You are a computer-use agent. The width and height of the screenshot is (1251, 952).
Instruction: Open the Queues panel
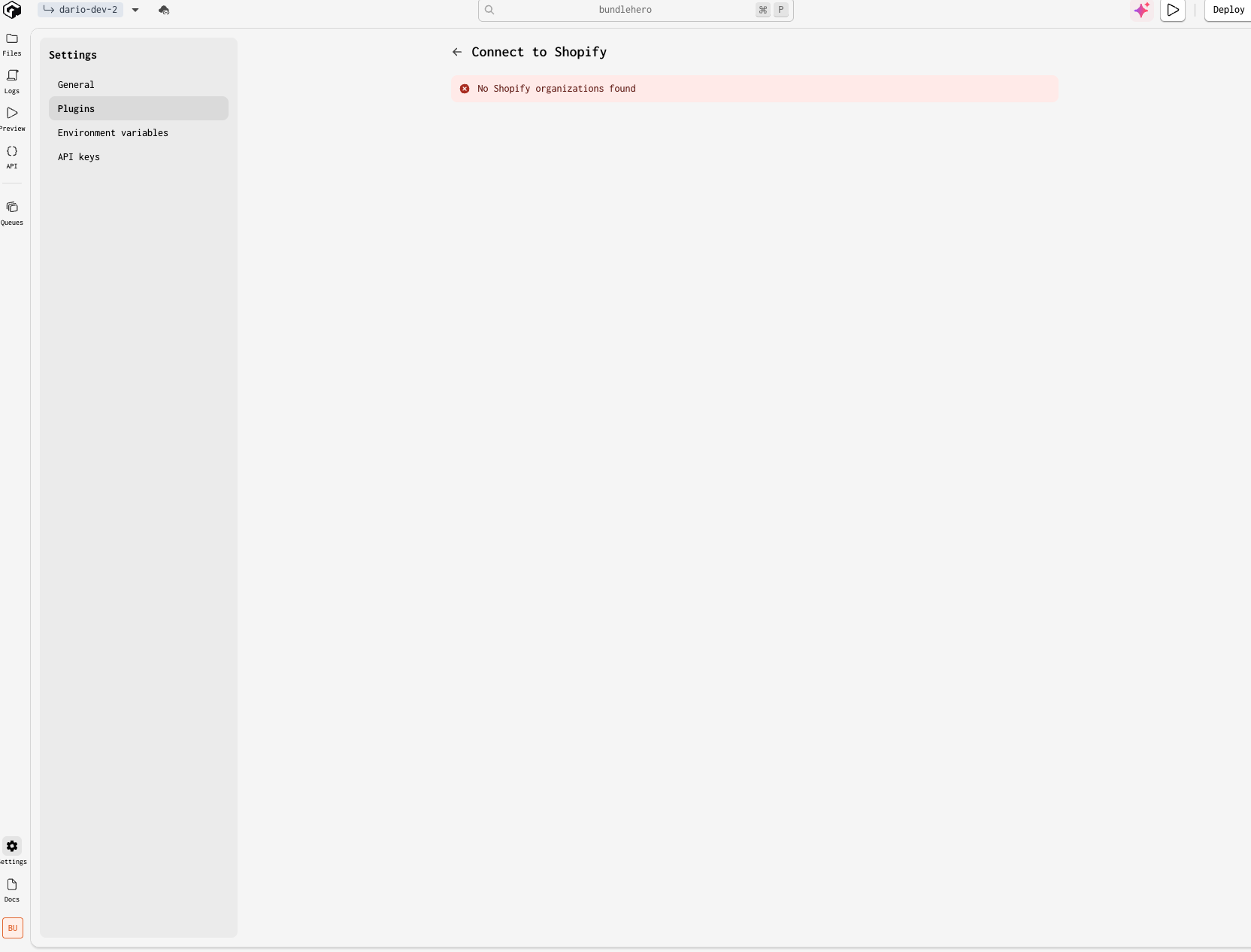(x=12, y=214)
